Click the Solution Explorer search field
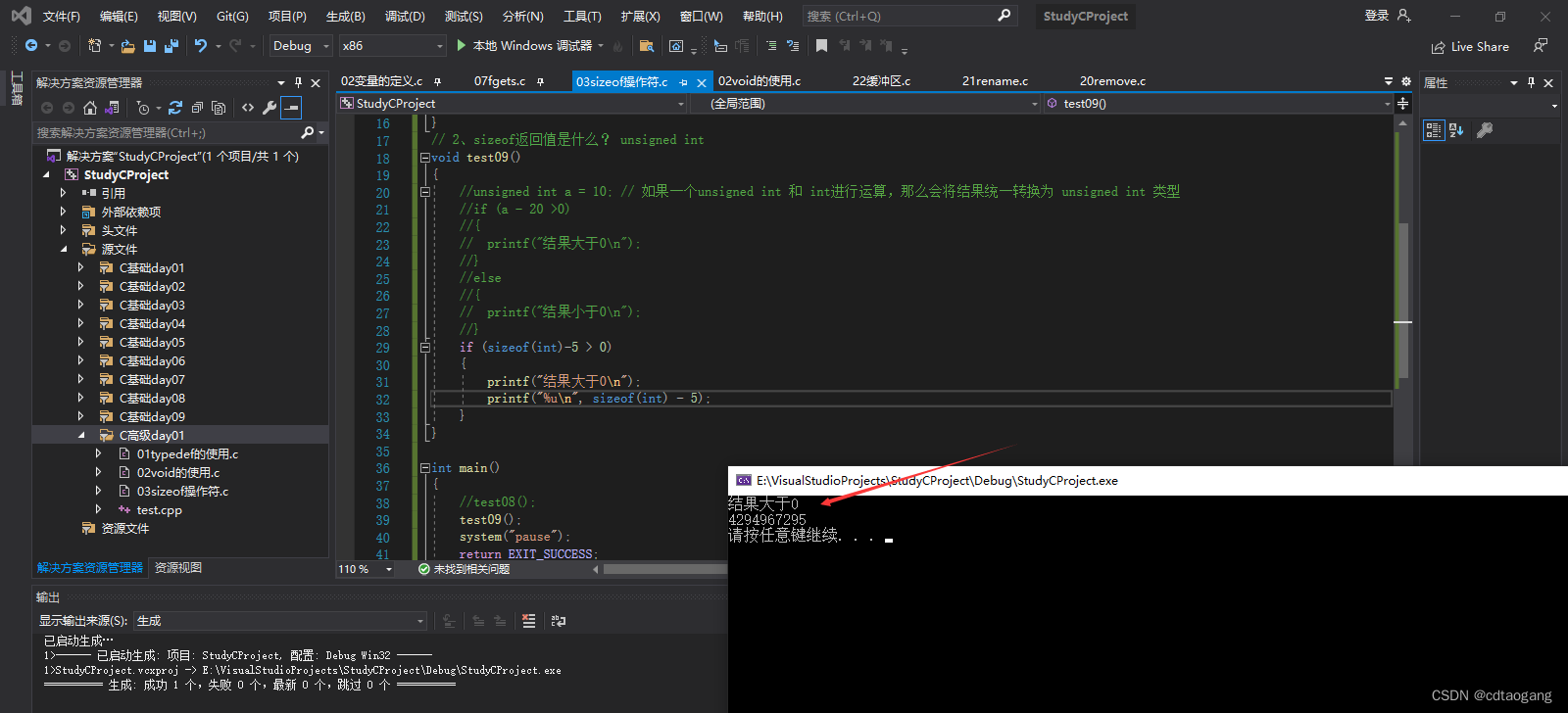The image size is (1568, 713). click(x=167, y=132)
